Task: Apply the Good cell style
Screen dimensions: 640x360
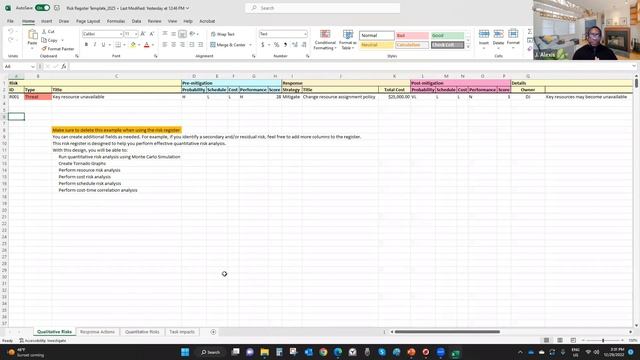Action: [x=447, y=36]
